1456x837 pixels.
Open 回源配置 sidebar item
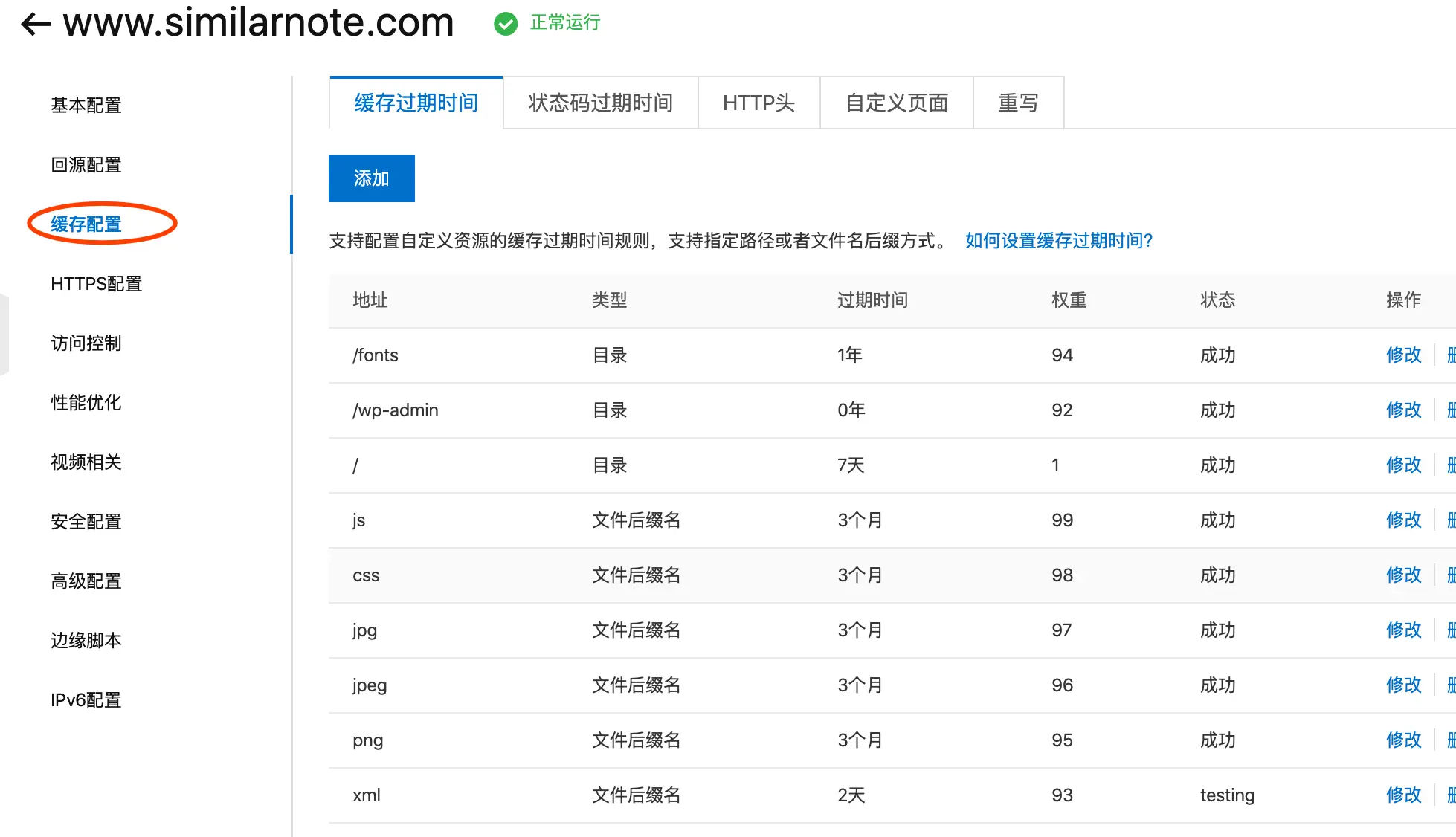coord(86,165)
